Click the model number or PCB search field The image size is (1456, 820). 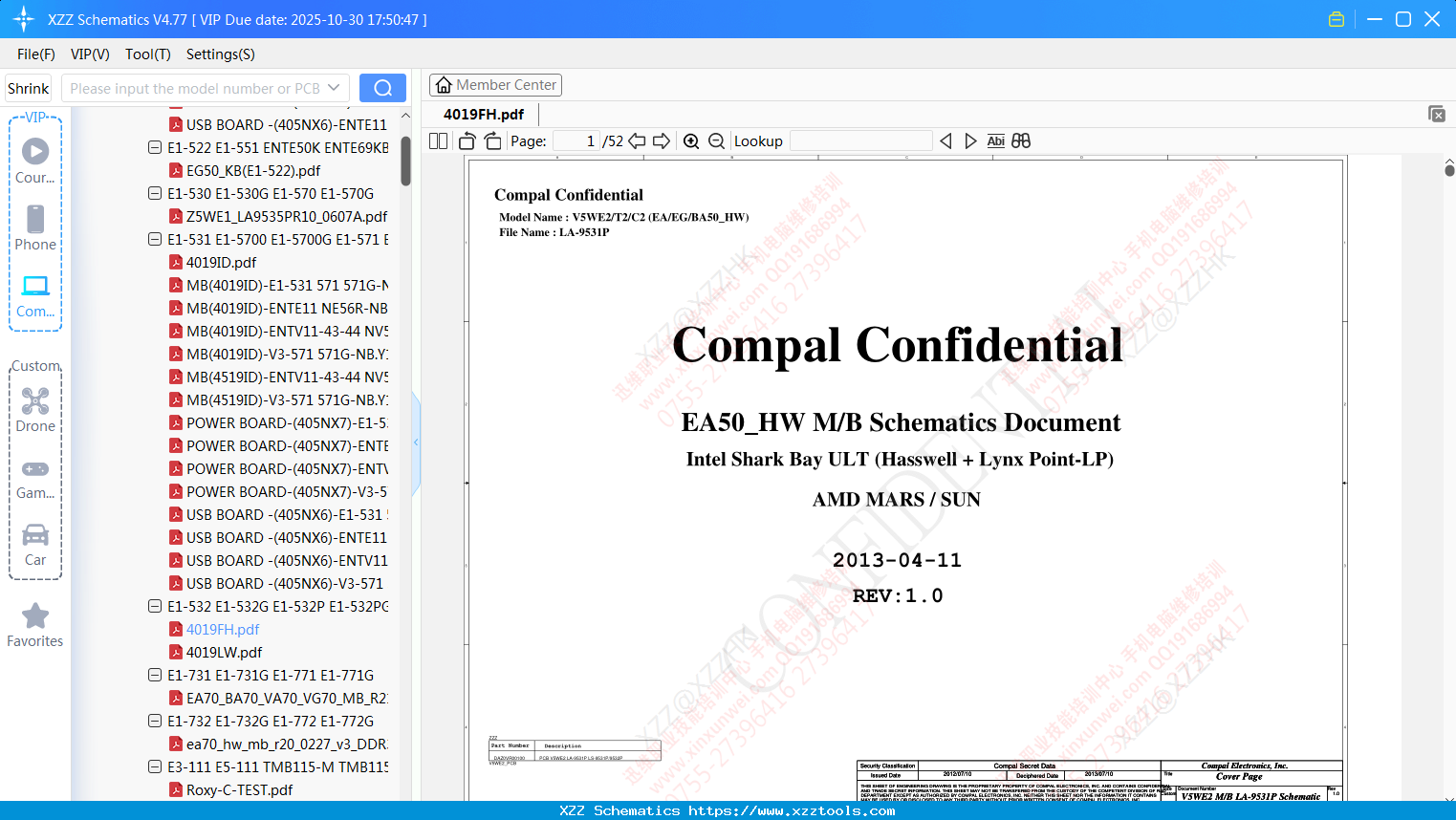(196, 88)
